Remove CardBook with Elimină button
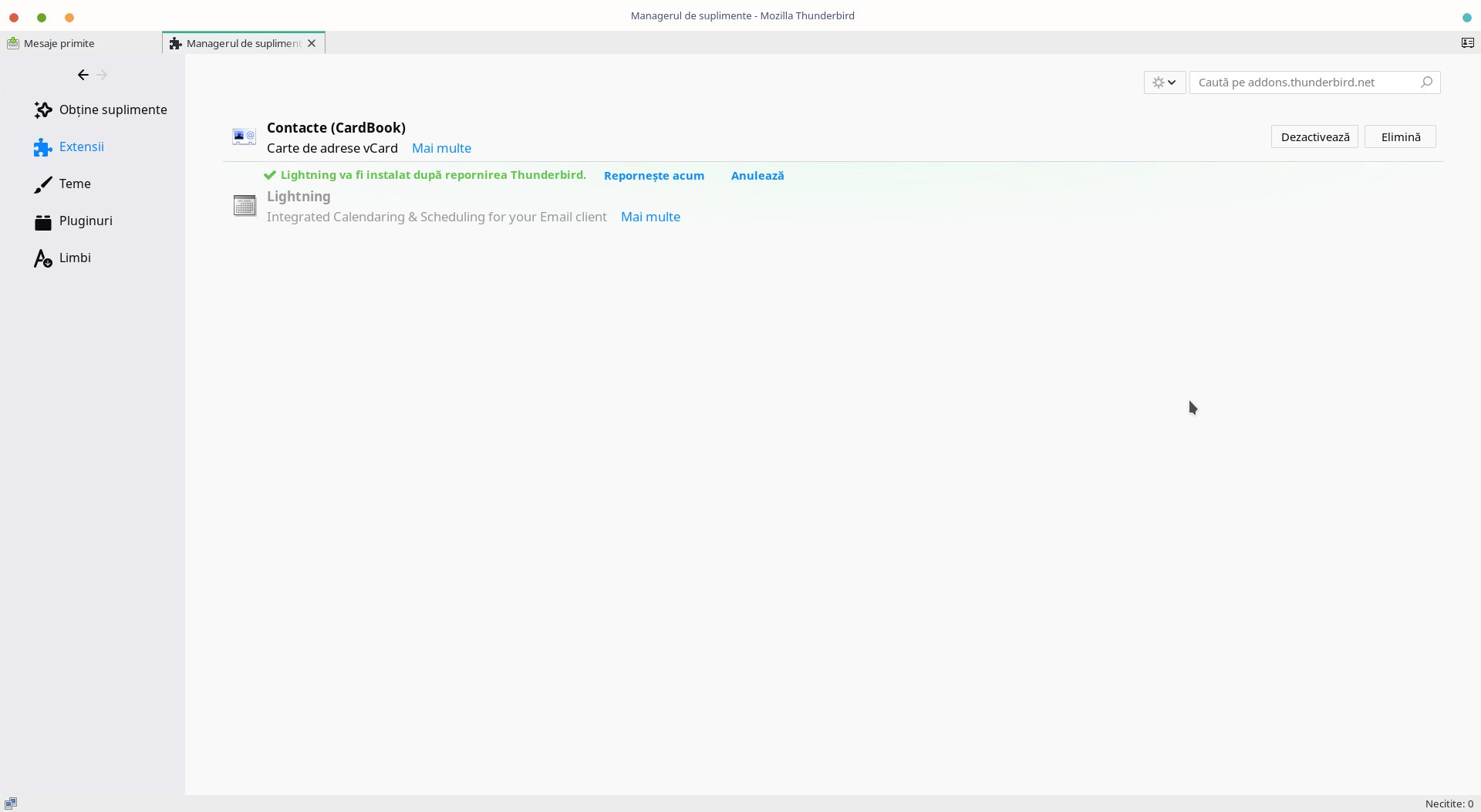The height and width of the screenshot is (812, 1481). [x=1400, y=137]
